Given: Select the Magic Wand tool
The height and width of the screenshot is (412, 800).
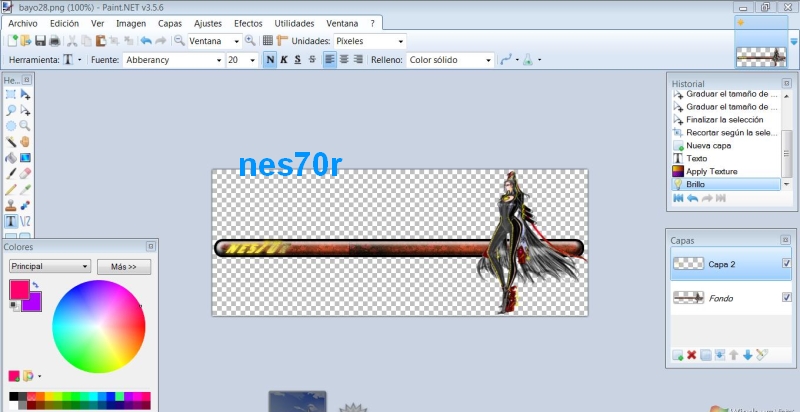Looking at the screenshot, I should [11, 142].
